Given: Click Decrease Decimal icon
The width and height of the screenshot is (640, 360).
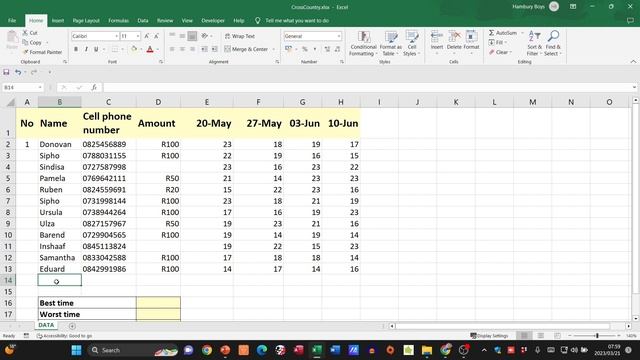Looking at the screenshot, I should point(338,49).
